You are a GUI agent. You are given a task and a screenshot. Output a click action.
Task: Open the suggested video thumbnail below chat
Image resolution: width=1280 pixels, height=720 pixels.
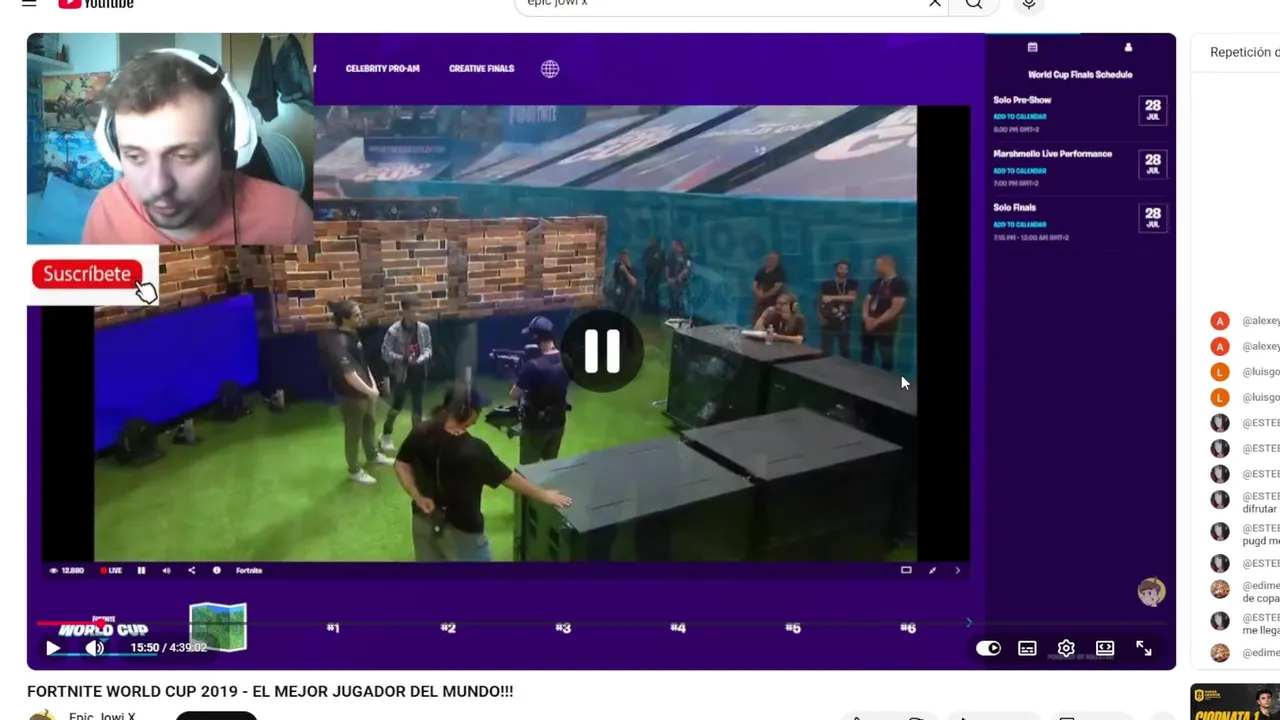1235,702
